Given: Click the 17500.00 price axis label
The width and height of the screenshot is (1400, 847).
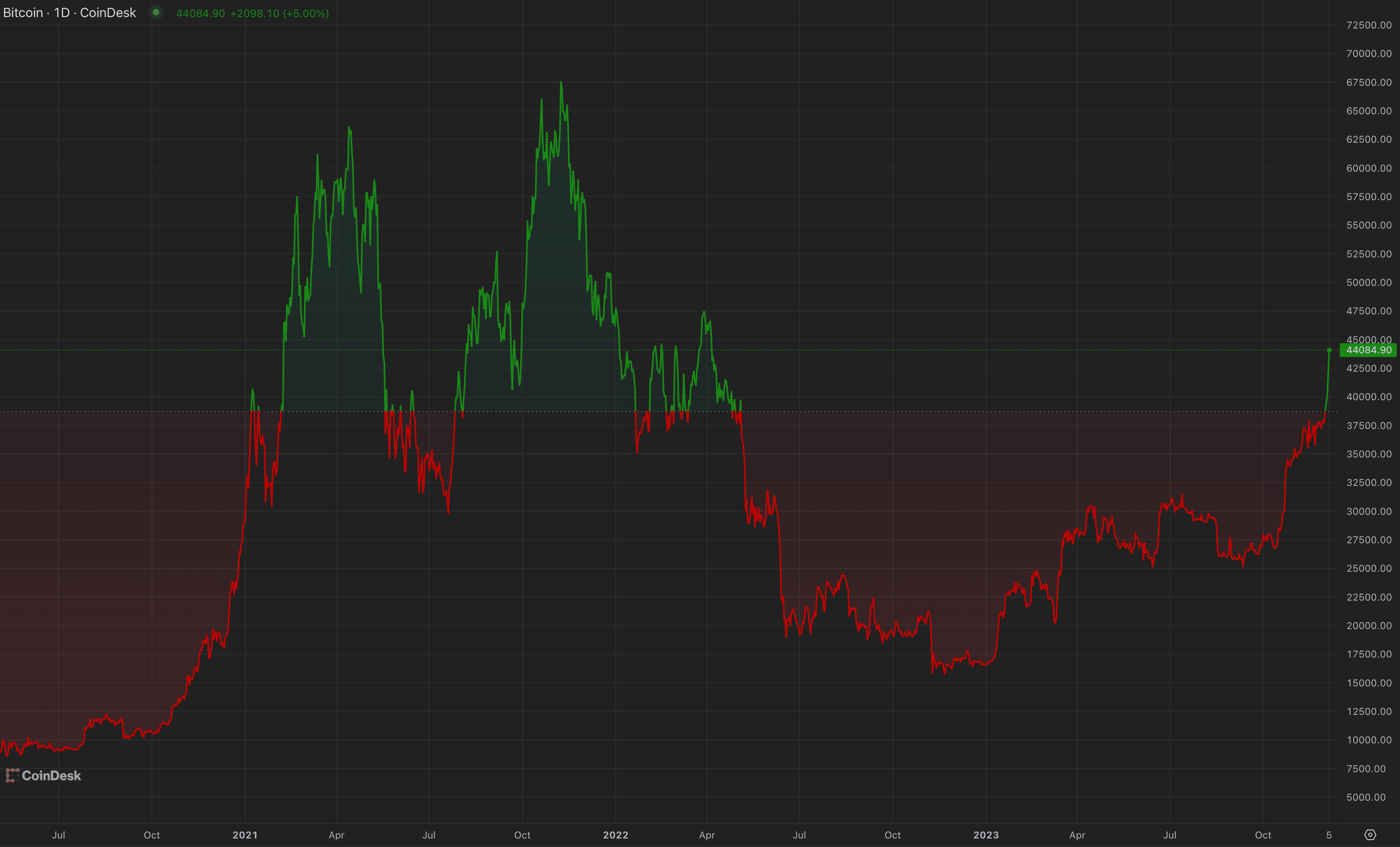Looking at the screenshot, I should [x=1369, y=654].
